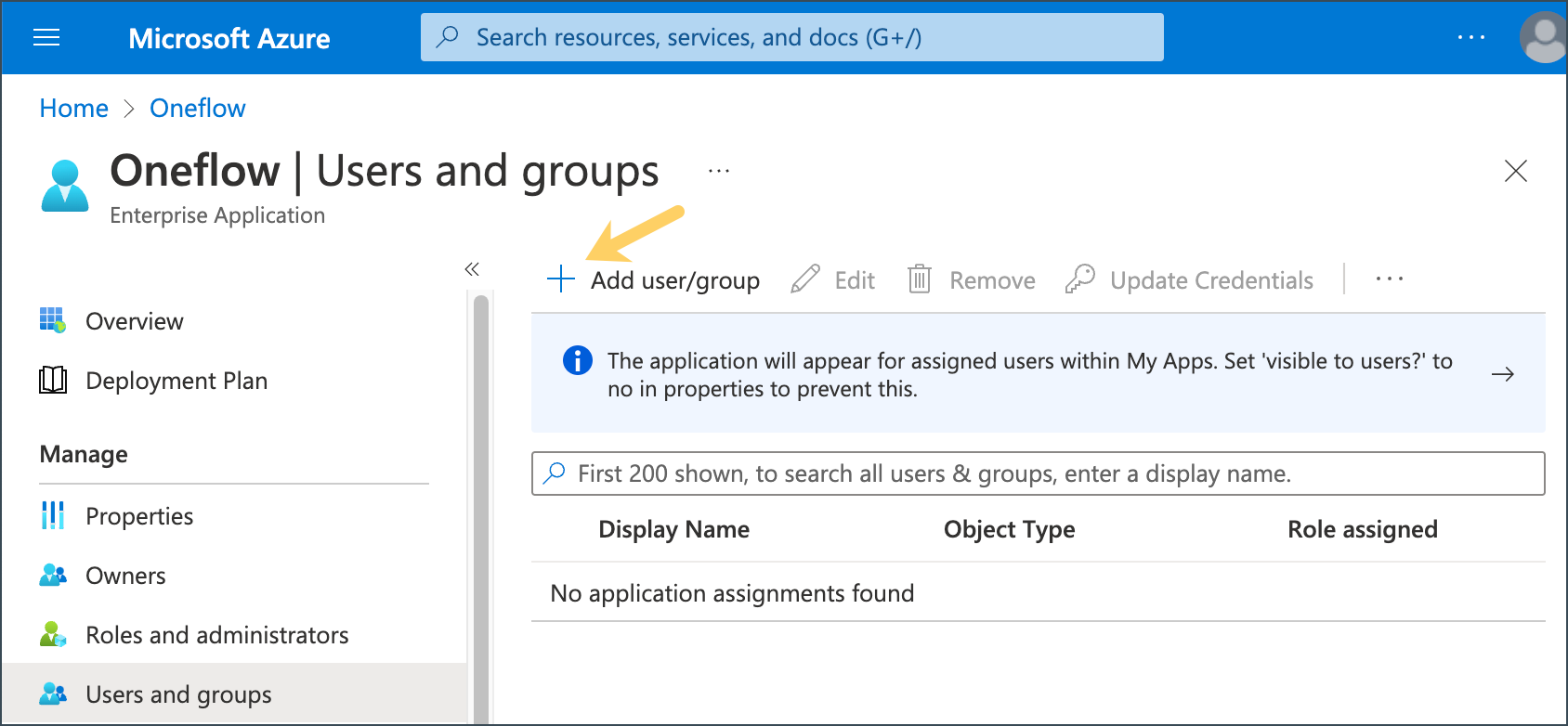Click the Properties bars icon
The width and height of the screenshot is (1568, 726).
coord(53,515)
